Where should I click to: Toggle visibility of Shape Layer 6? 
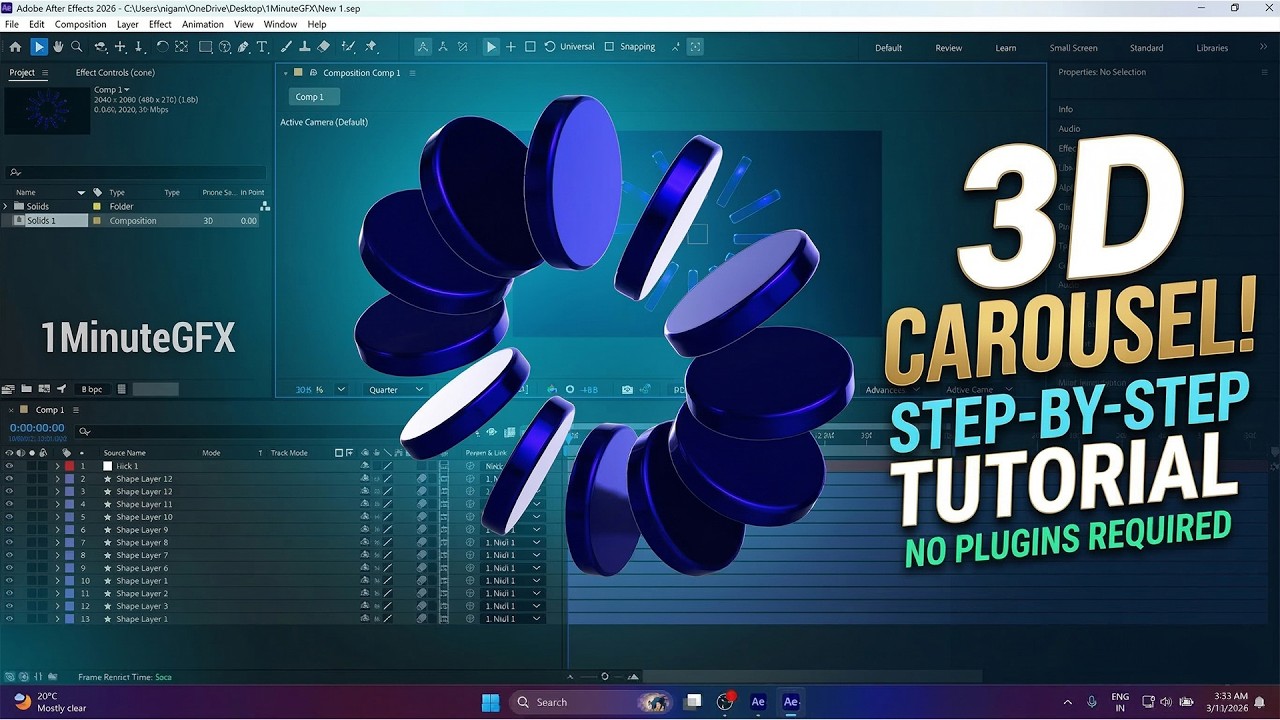pyautogui.click(x=9, y=568)
